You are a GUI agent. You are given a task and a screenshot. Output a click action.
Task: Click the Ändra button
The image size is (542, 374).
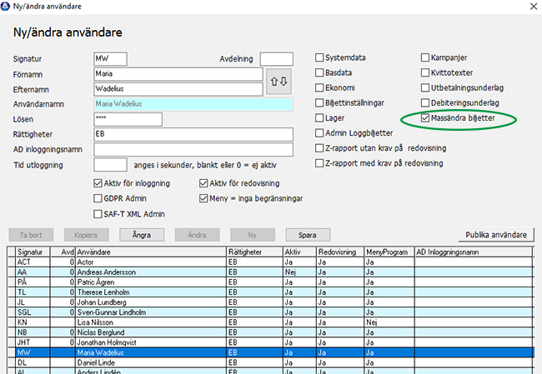[x=197, y=235]
